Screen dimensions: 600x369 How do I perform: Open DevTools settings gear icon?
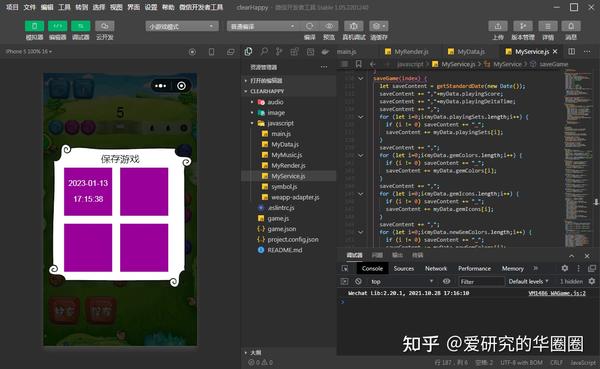pyautogui.click(x=565, y=268)
